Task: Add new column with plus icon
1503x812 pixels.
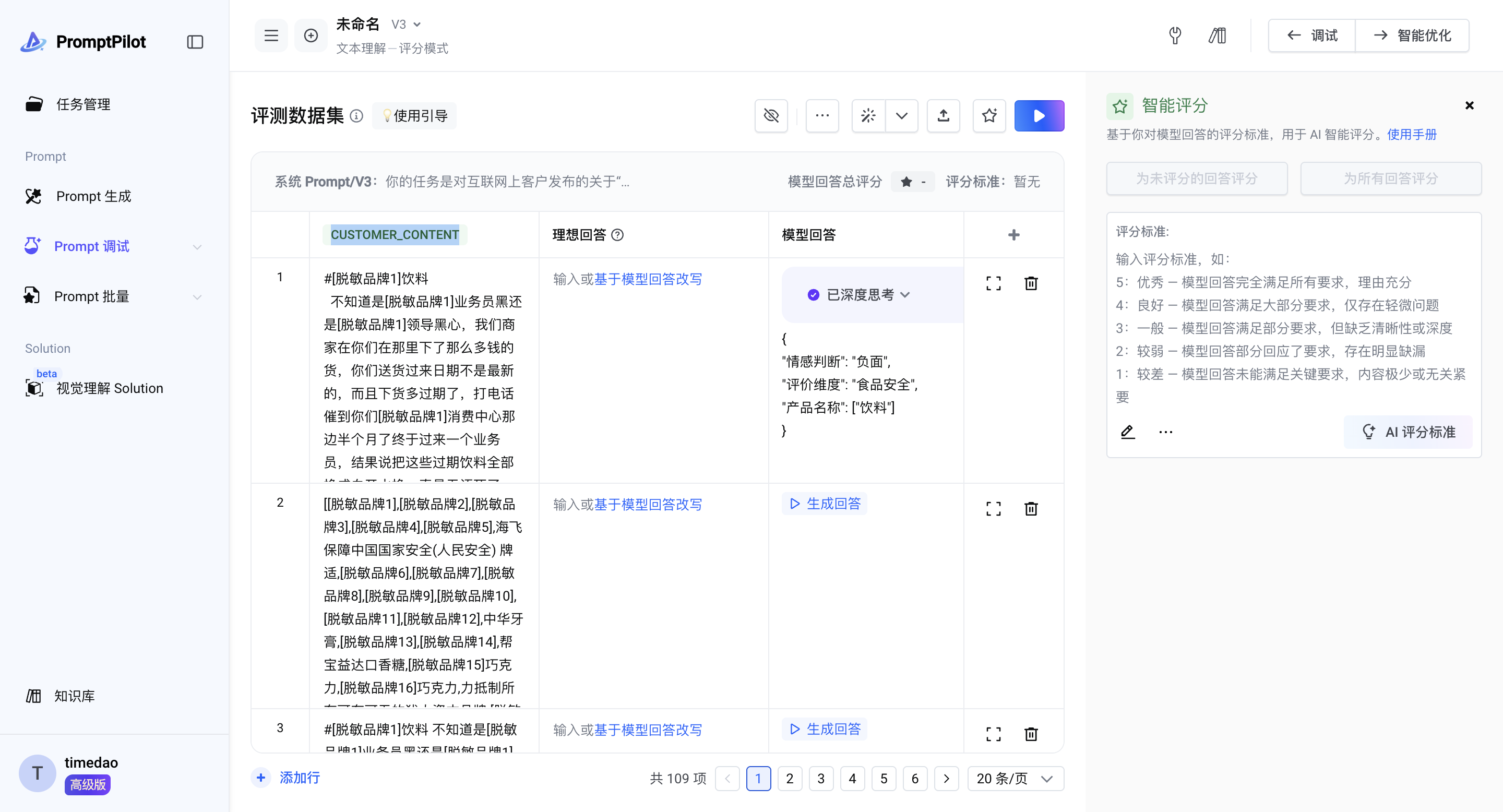Action: tap(1013, 234)
